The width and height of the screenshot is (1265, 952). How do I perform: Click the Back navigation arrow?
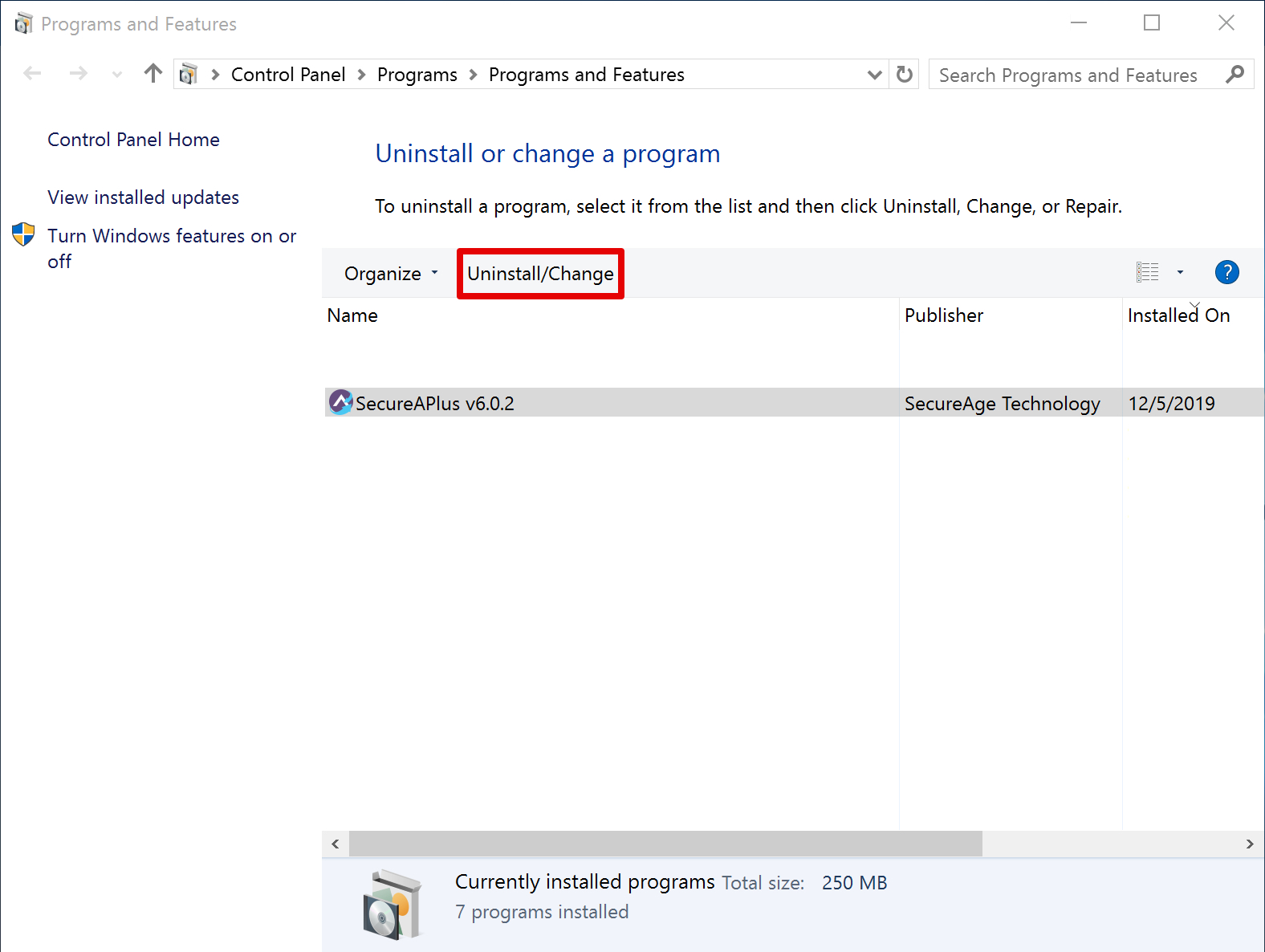(33, 74)
